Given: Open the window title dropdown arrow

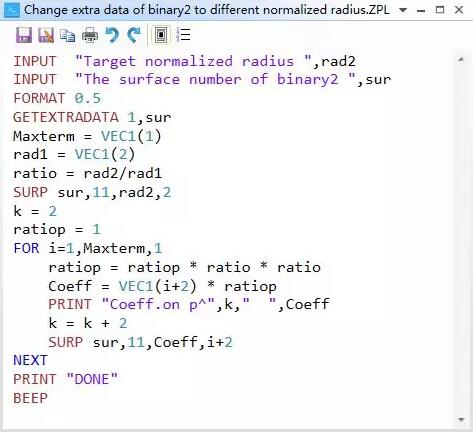Looking at the screenshot, I should click(x=403, y=10).
